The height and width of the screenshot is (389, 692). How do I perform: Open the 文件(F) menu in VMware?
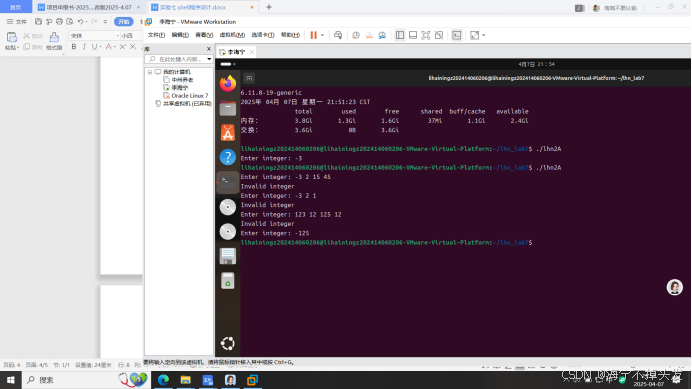pyautogui.click(x=156, y=35)
